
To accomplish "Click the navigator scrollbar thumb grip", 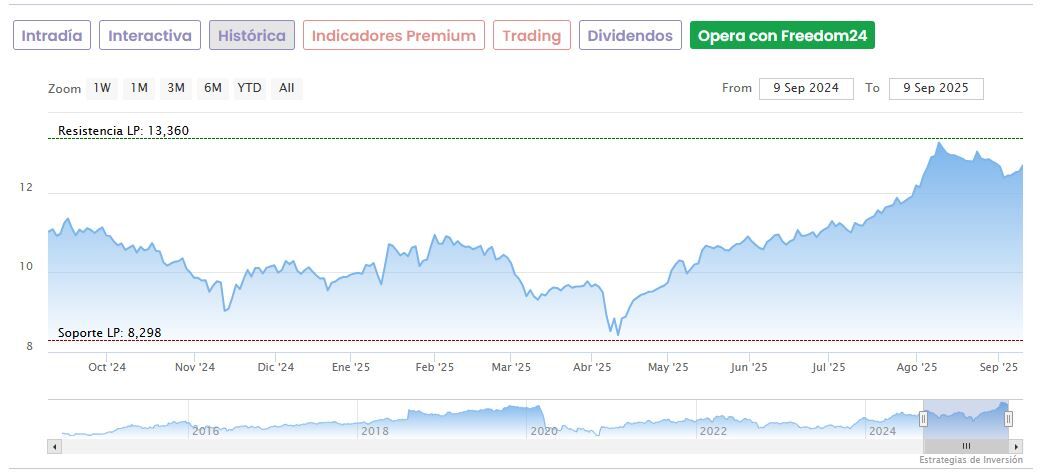I will point(966,446).
